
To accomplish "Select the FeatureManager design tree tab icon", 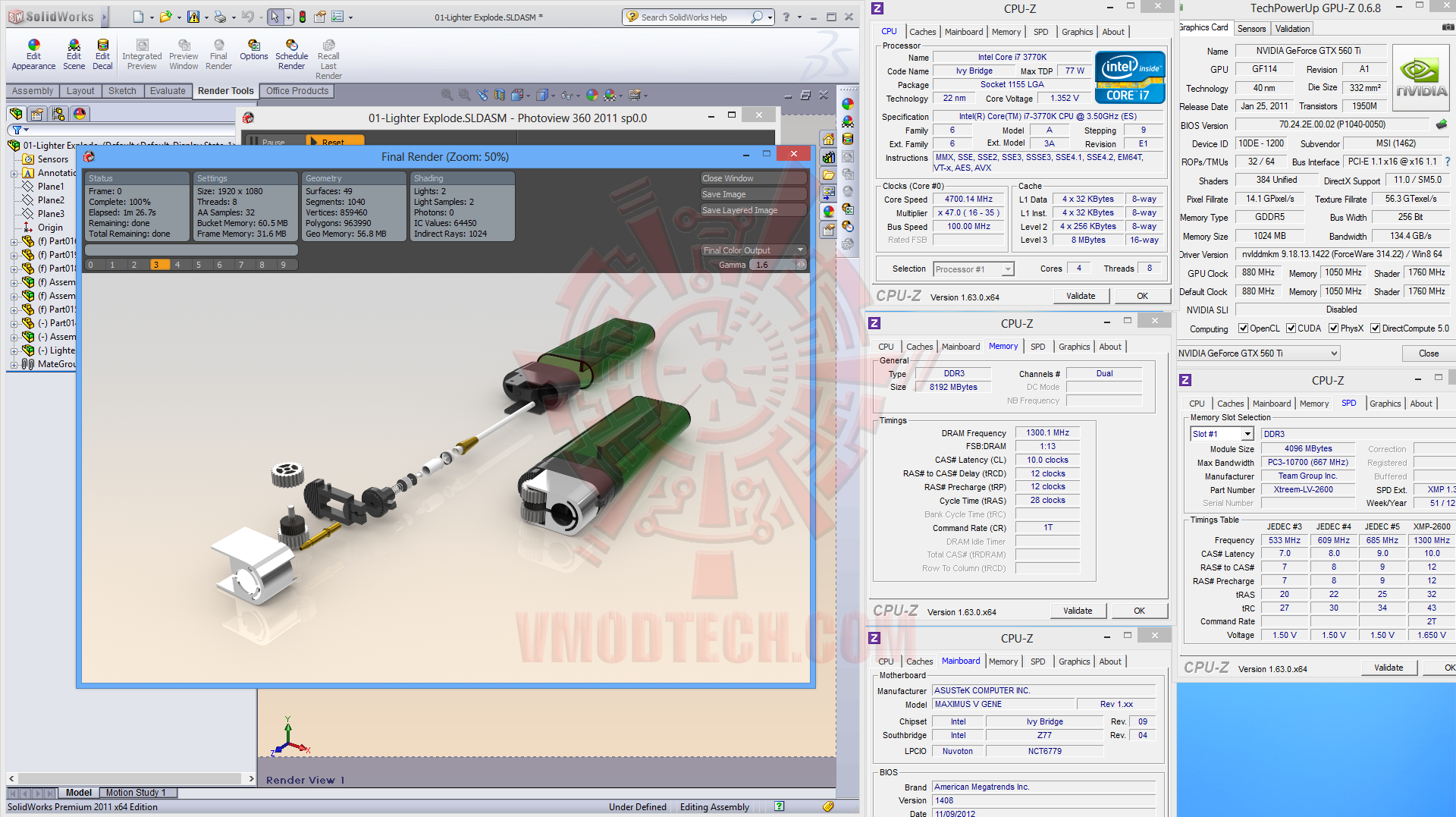I will pos(16,114).
